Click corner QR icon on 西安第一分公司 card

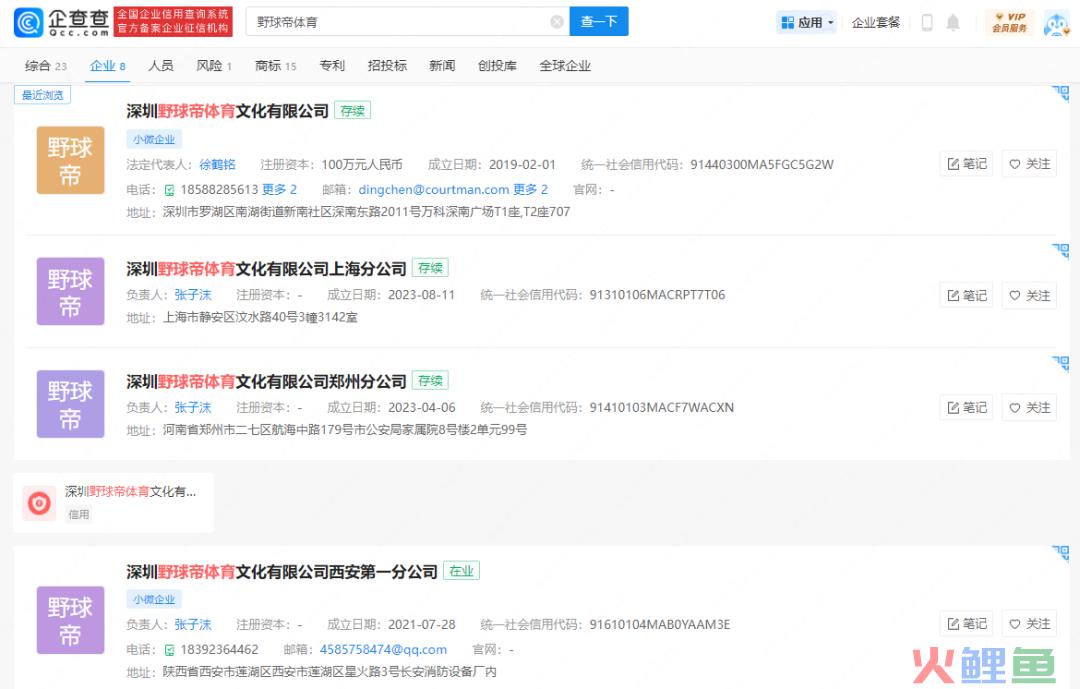(1061, 553)
